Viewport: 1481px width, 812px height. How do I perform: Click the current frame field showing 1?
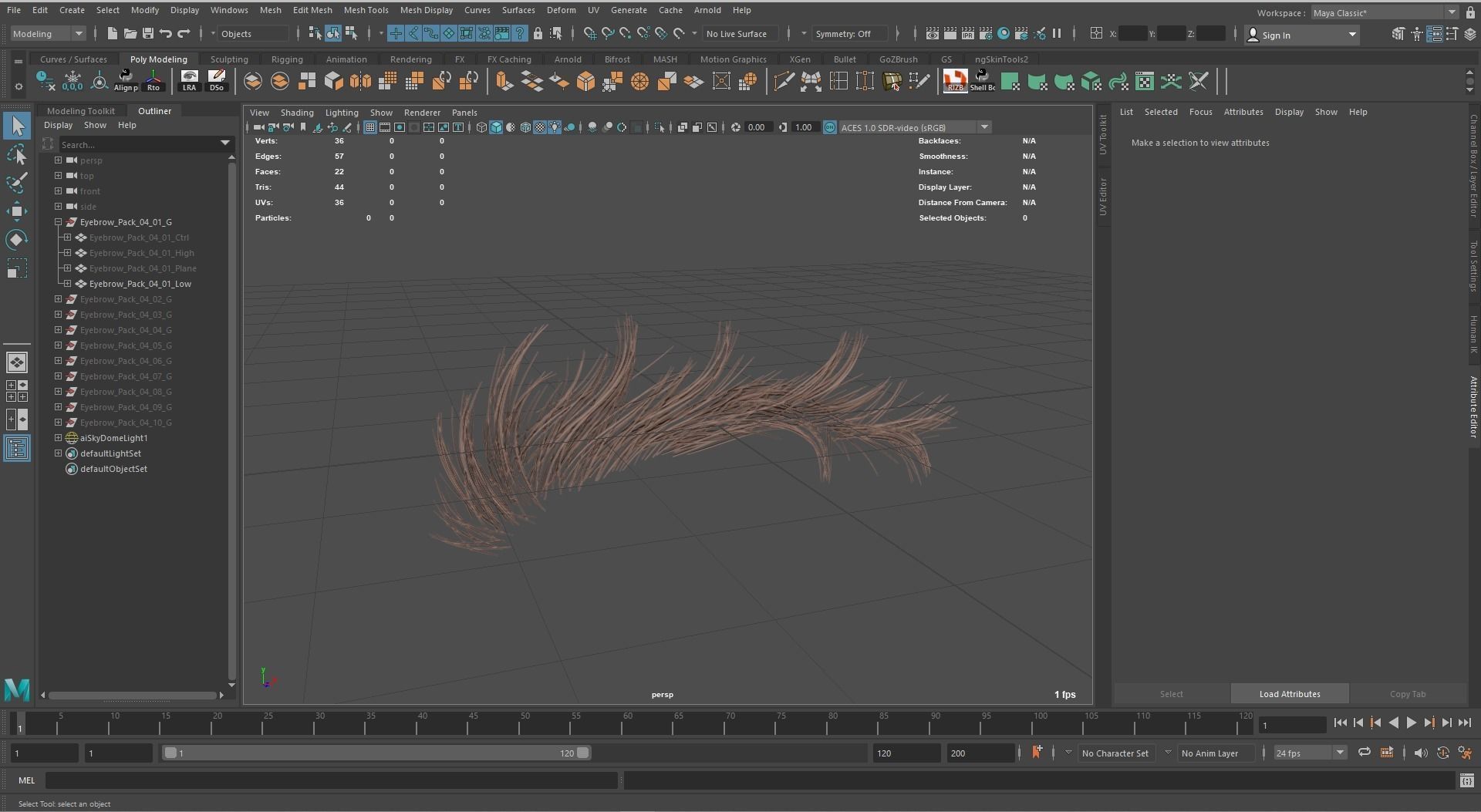[1292, 725]
